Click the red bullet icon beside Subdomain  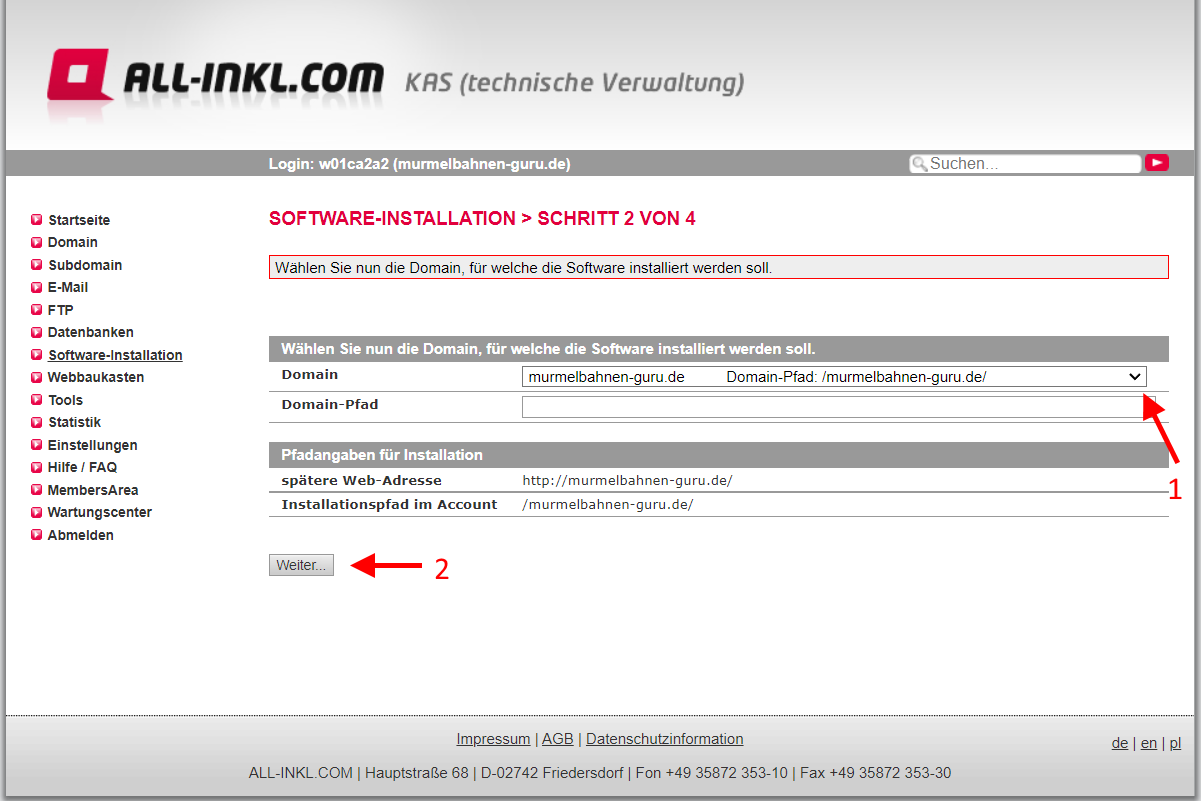click(x=37, y=265)
